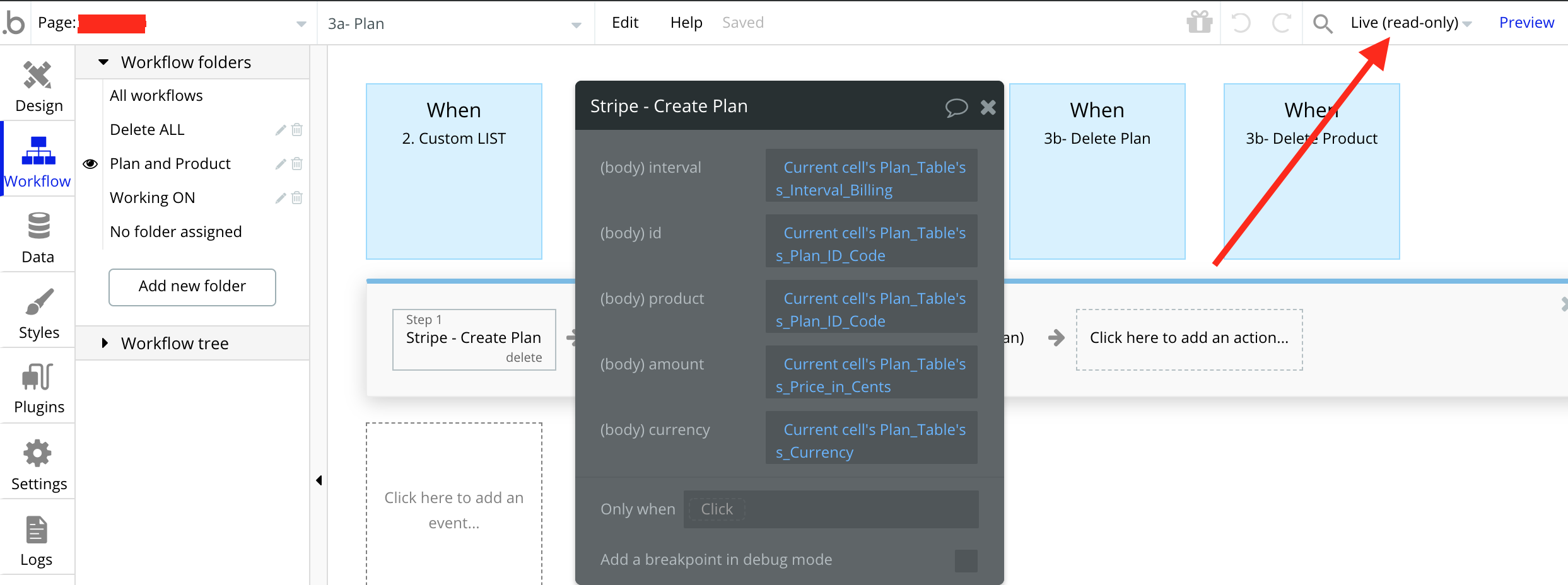Enable breakpoint in debug mode checkbox
The image size is (1568, 585).
[966, 560]
